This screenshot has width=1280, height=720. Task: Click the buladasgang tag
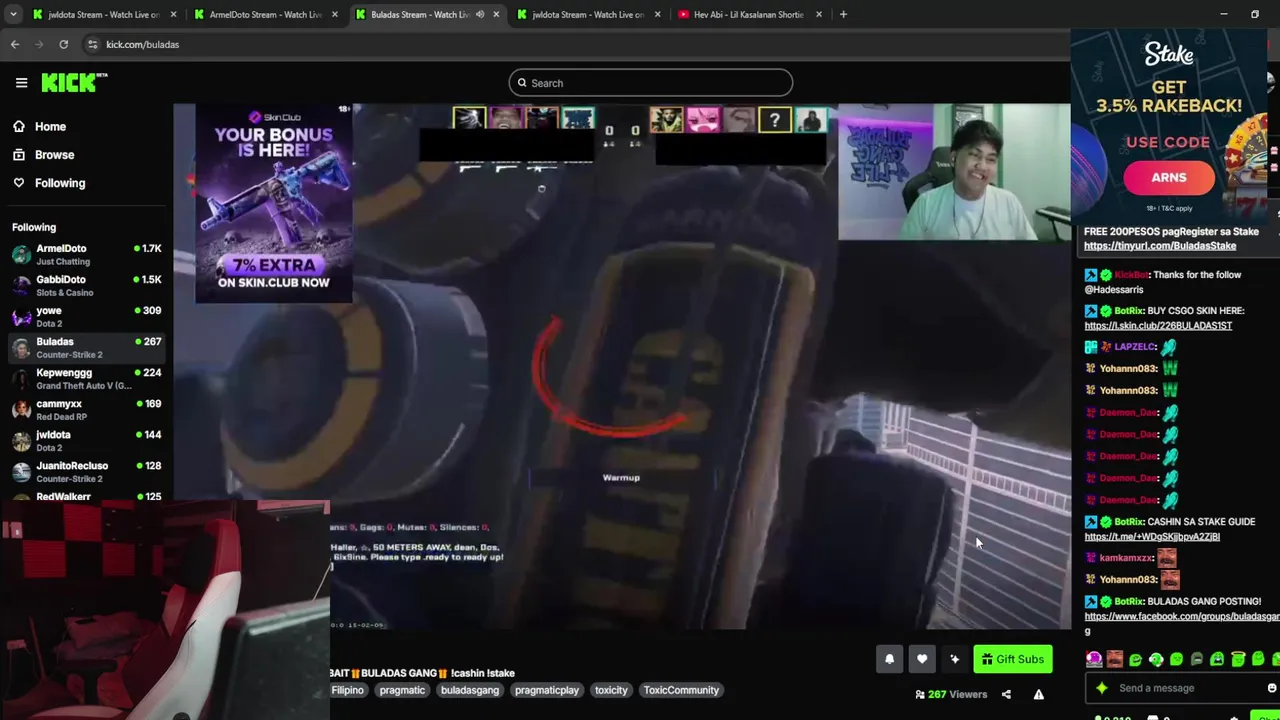pos(469,690)
